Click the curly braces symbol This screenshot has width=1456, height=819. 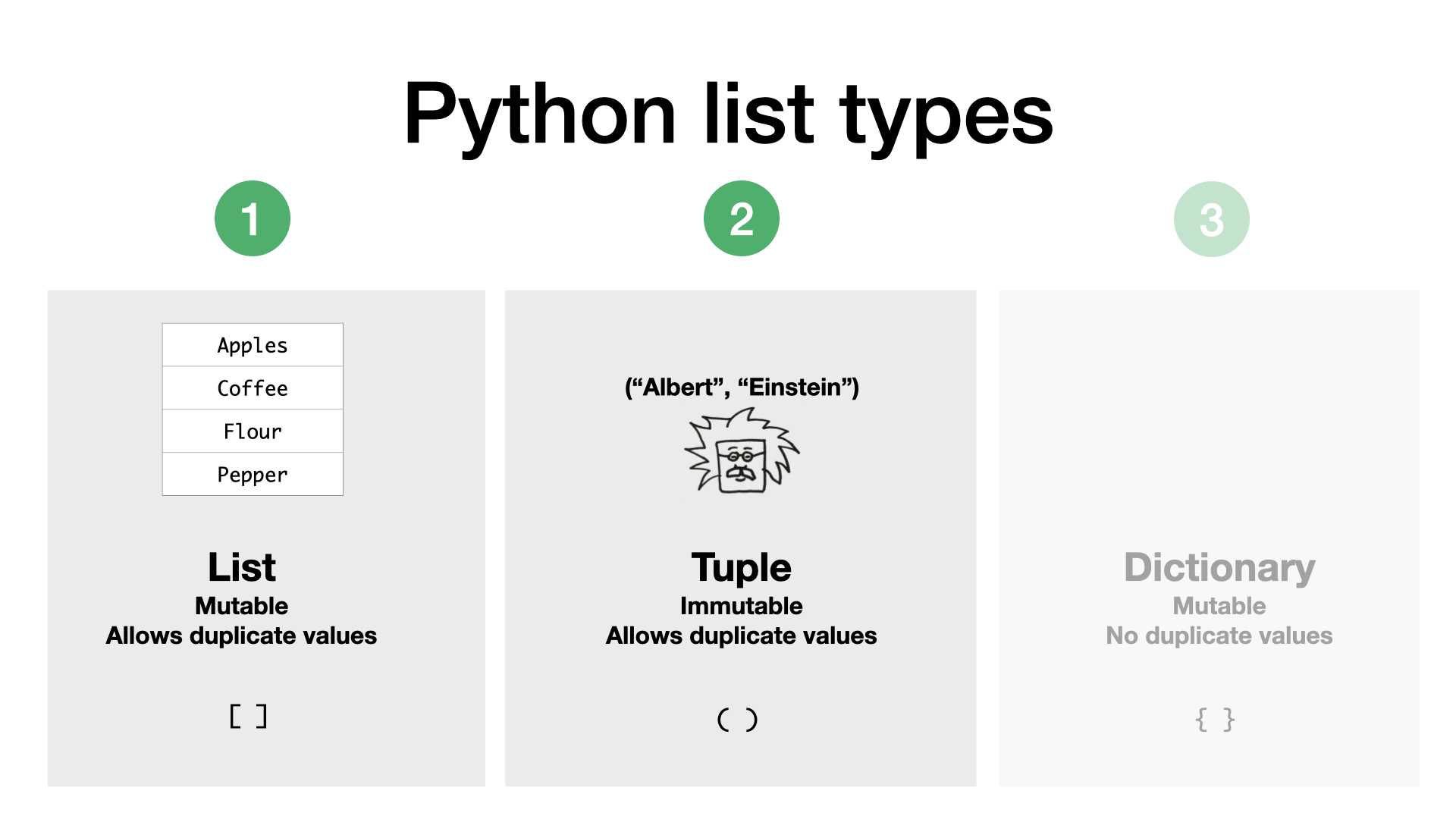click(x=1215, y=719)
